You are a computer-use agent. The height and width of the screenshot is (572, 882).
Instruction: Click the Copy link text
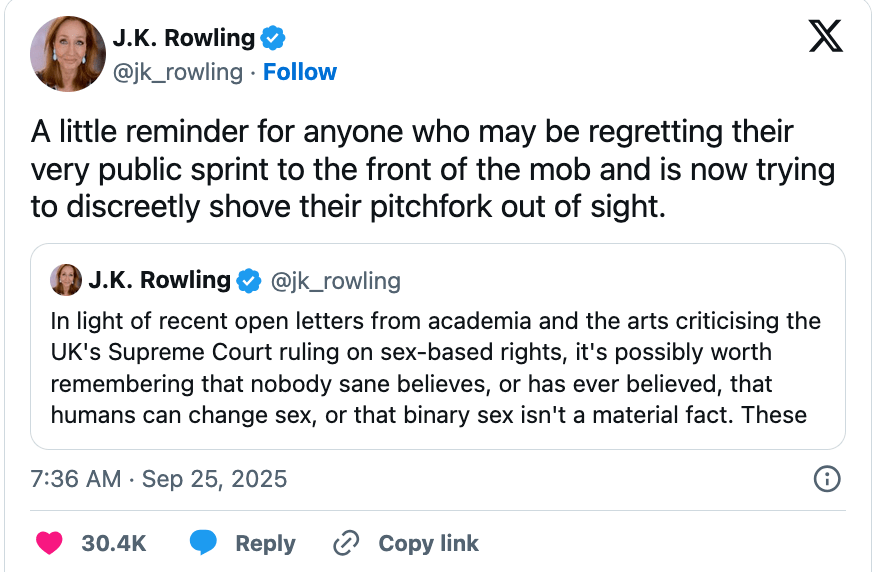pyautogui.click(x=428, y=543)
